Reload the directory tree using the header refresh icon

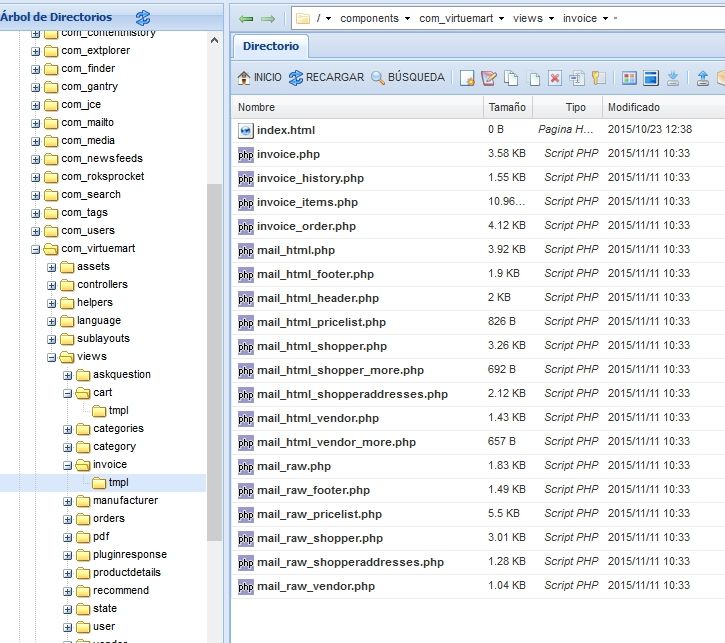click(x=143, y=18)
